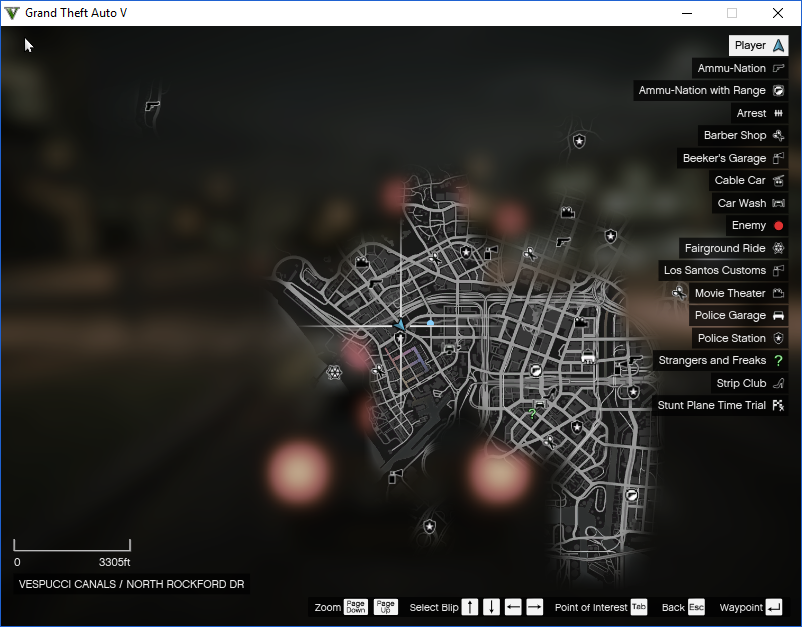The image size is (802, 627).
Task: Click the Esc key next to Back
Action: (696, 607)
